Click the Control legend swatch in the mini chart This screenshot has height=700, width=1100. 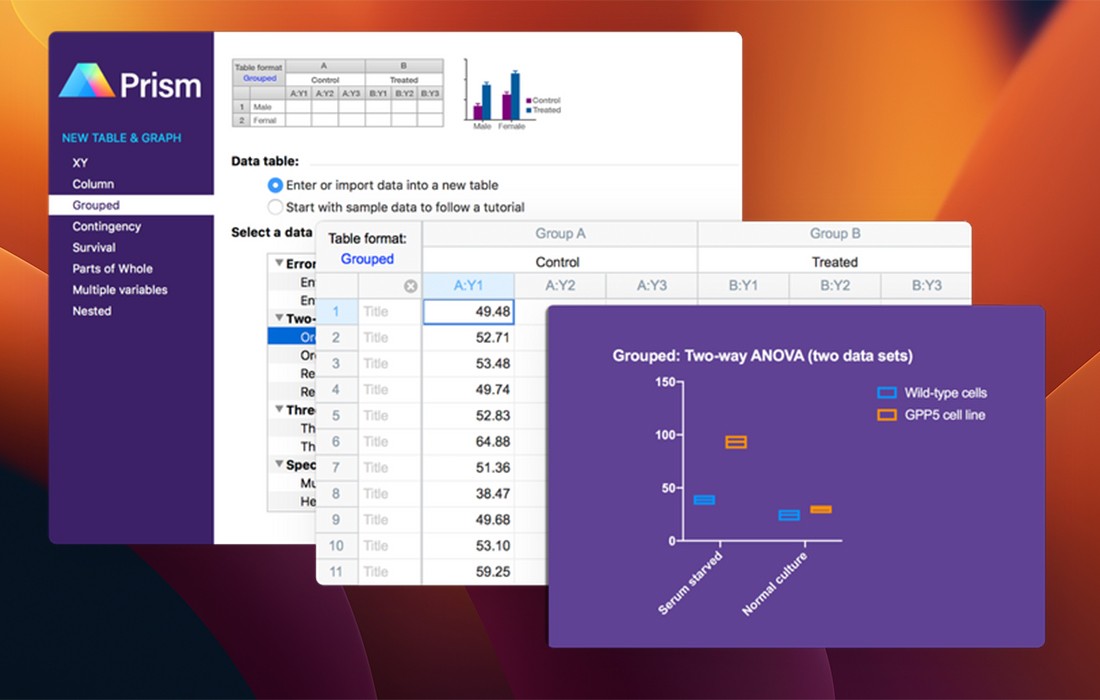527,102
